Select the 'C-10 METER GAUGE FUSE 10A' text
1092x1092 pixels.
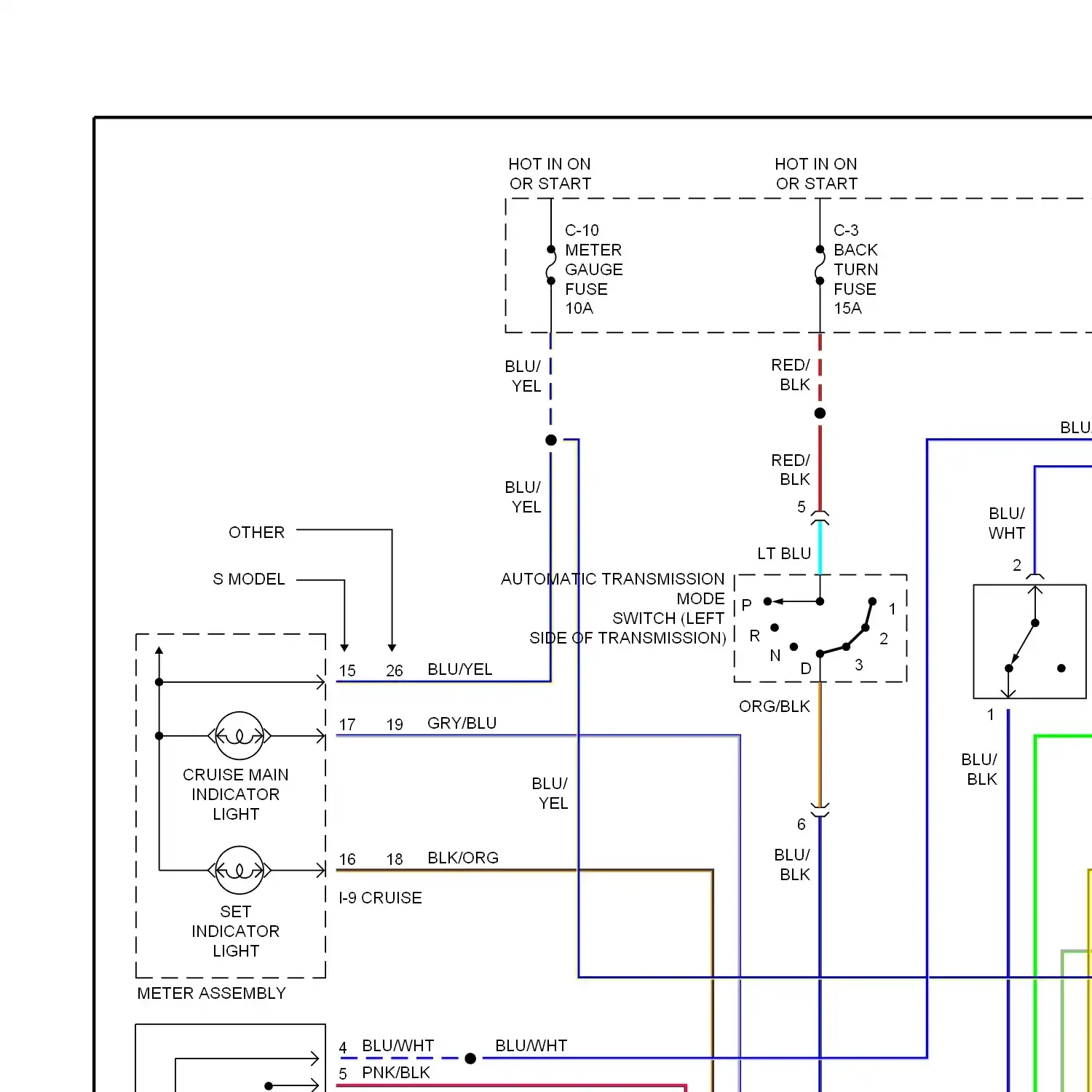click(593, 269)
